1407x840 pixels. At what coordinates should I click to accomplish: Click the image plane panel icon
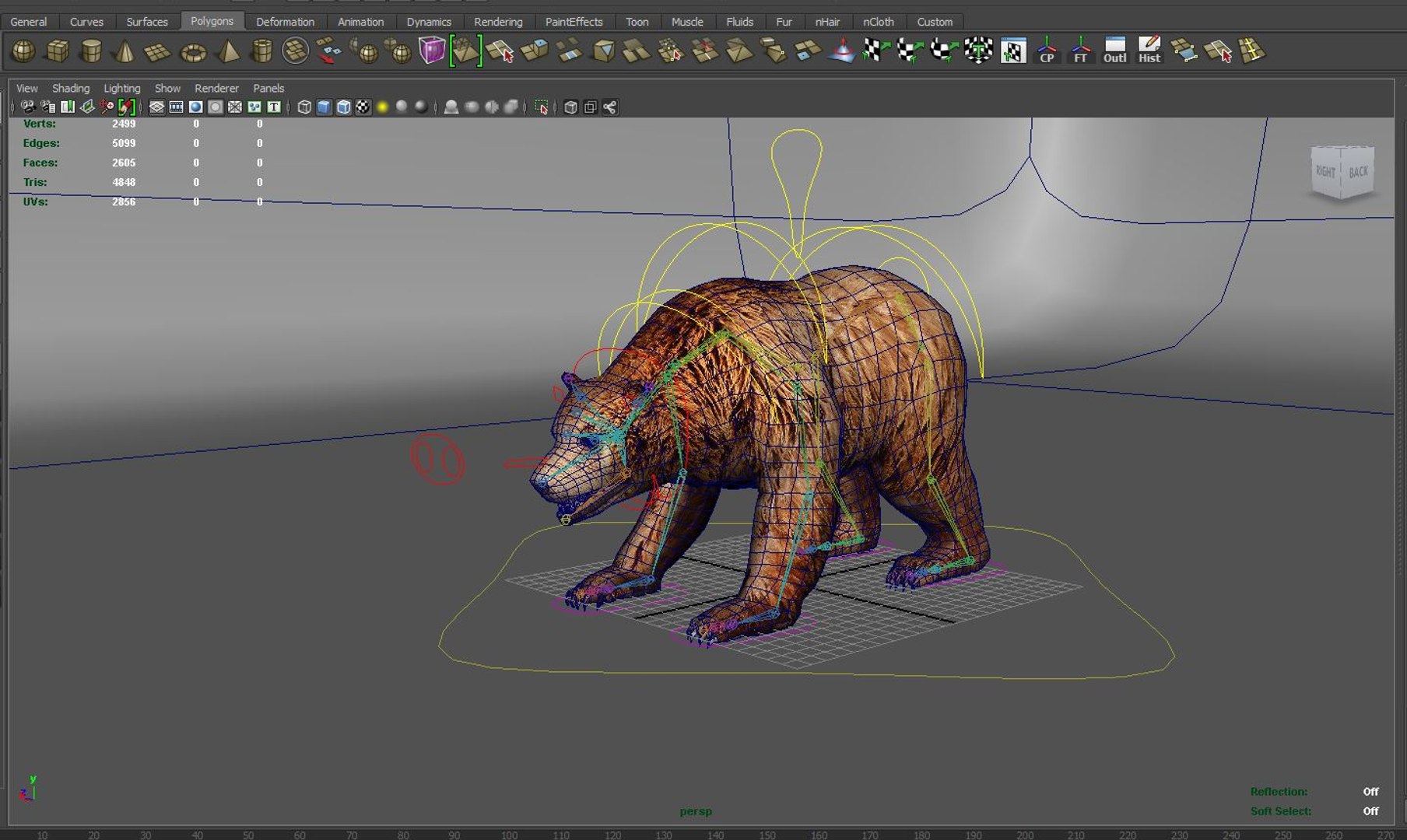coord(87,107)
